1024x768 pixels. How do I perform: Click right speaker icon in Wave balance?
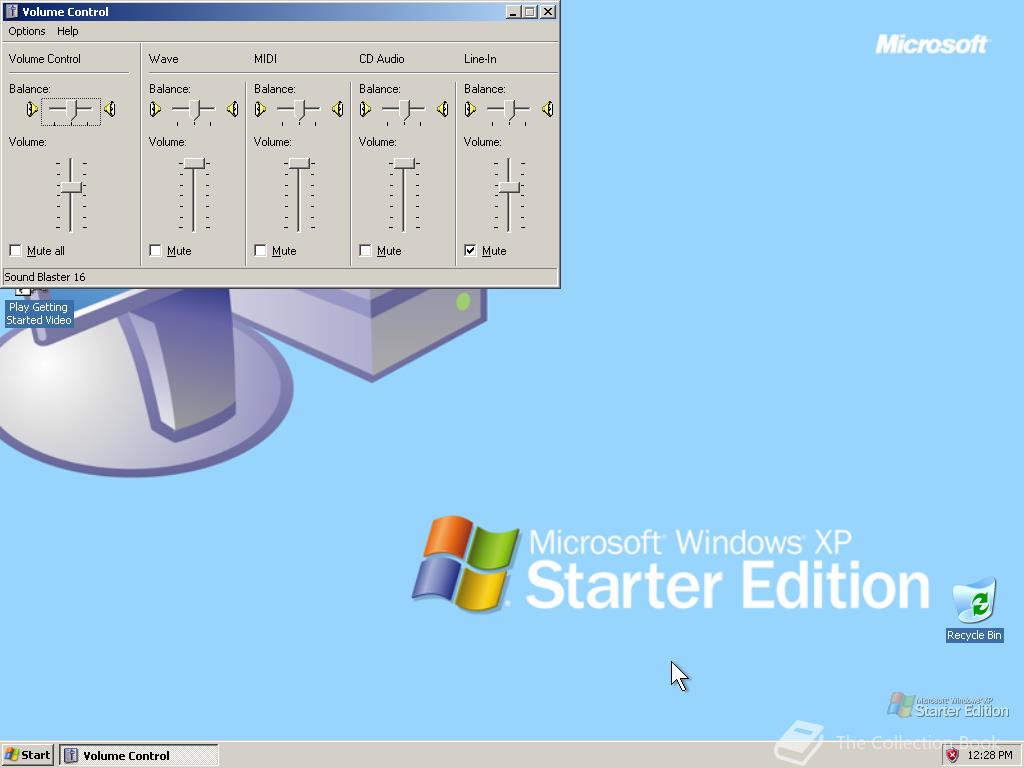232,109
